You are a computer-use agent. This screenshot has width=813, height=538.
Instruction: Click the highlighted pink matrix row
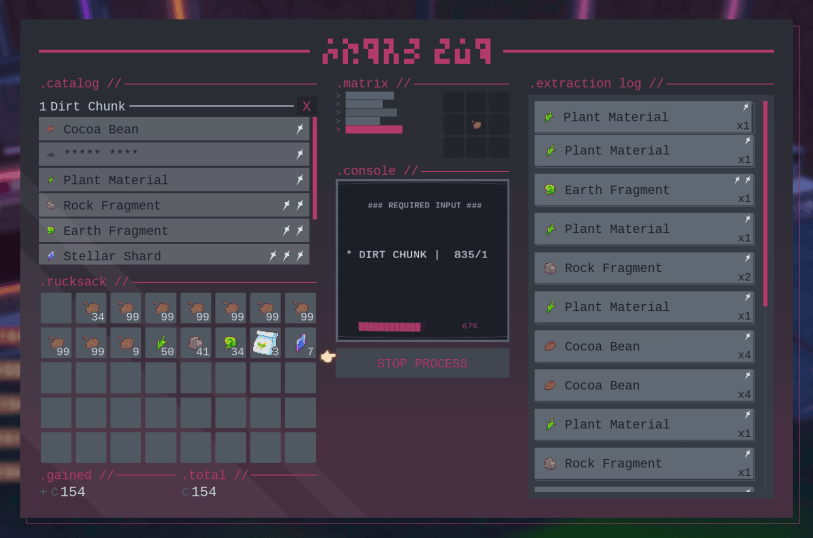coord(374,129)
